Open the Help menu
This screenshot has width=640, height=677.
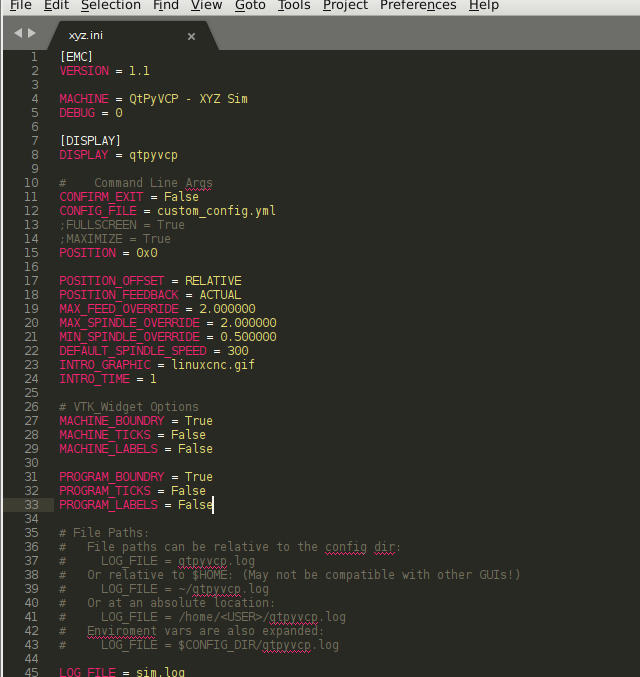[484, 5]
